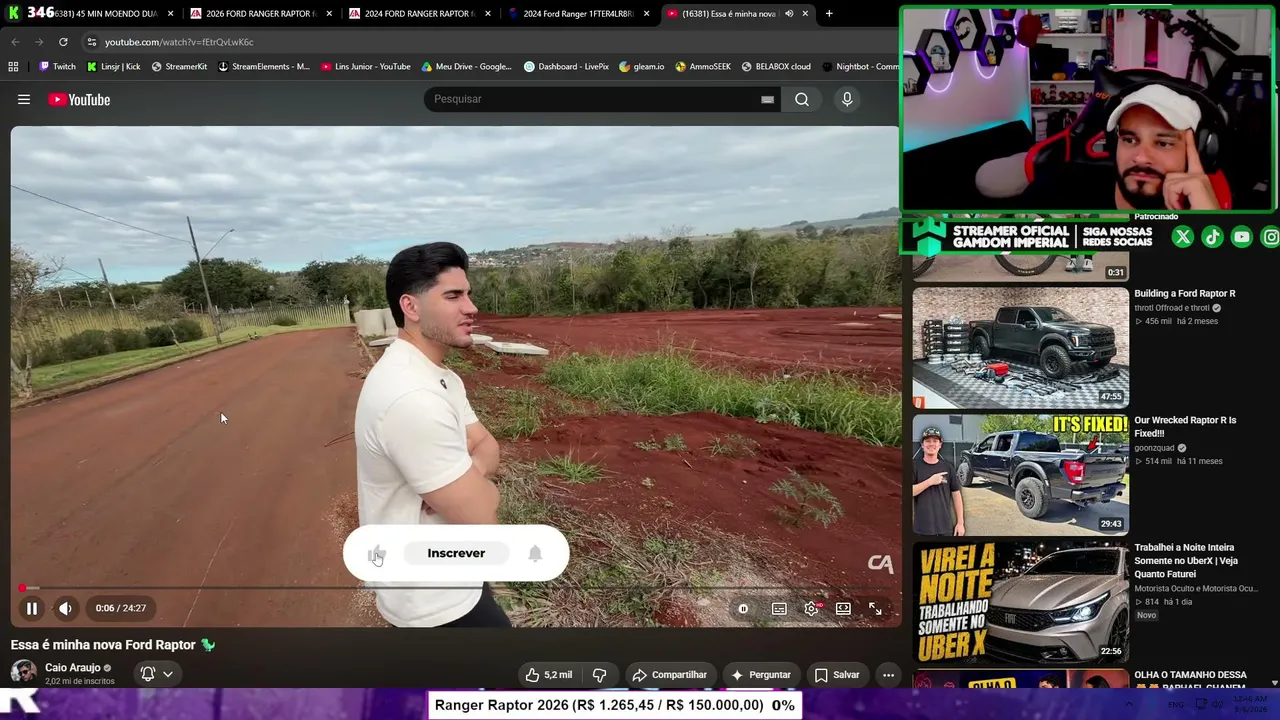Open the Linsjr | Kick bookmark
1280x720 pixels.
pyautogui.click(x=113, y=67)
